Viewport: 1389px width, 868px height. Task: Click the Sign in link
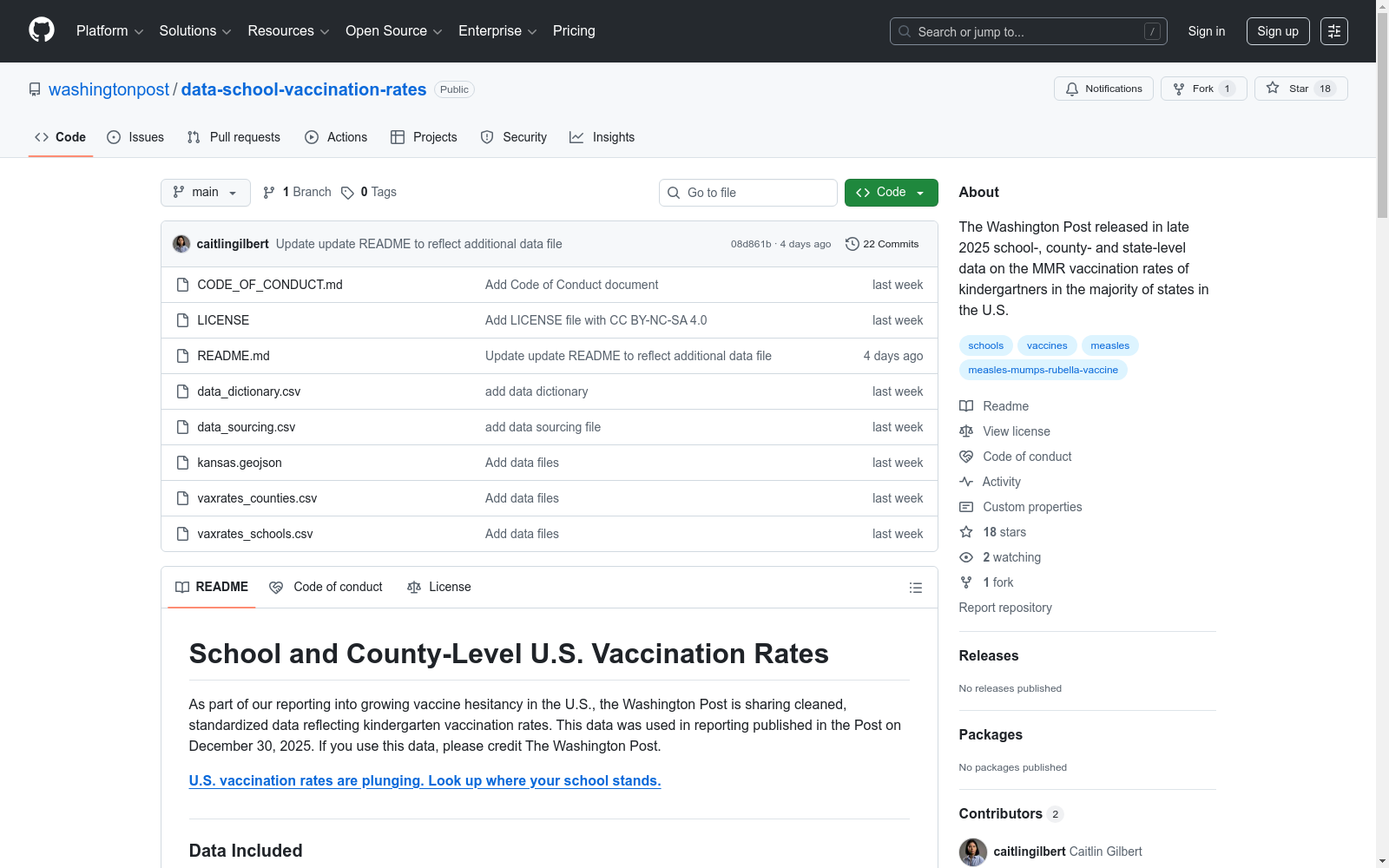tap(1207, 31)
